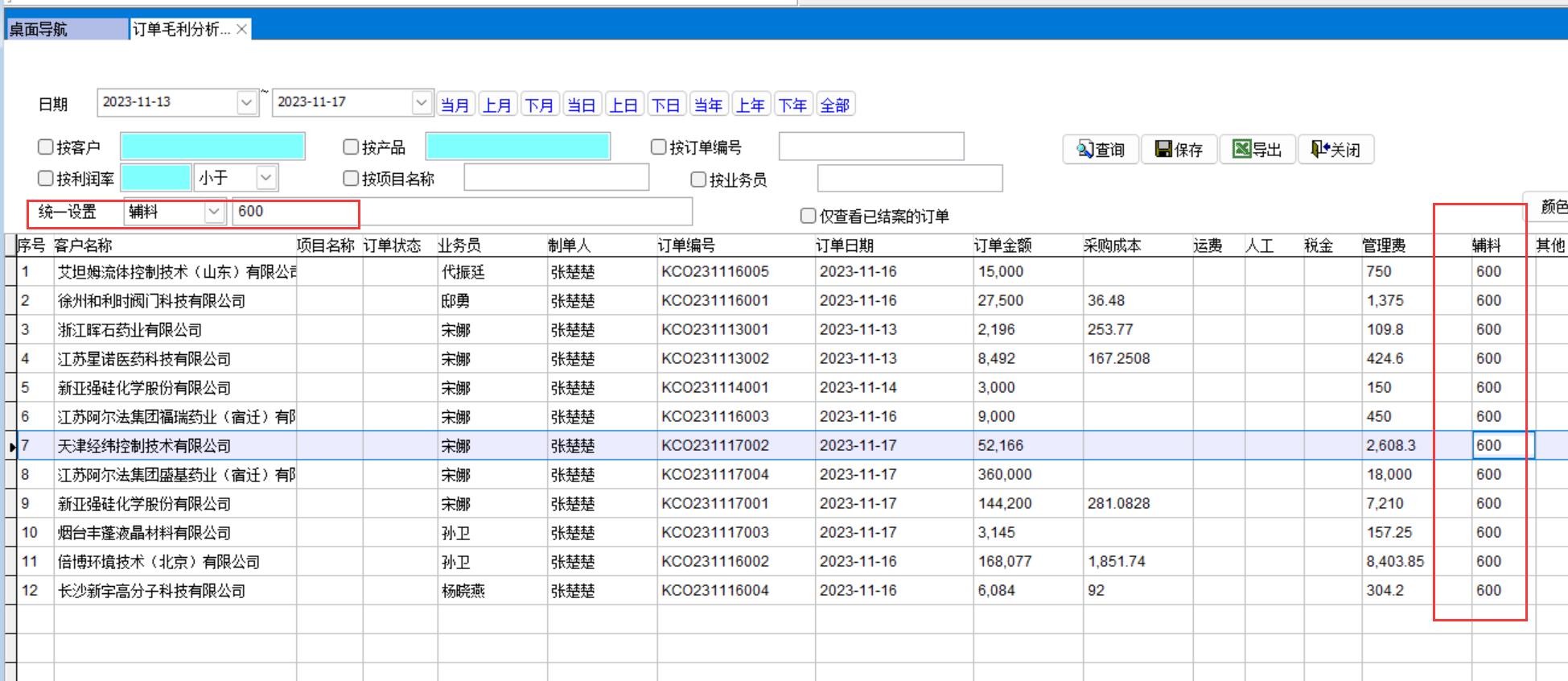Click the 查询 search button icon

(x=1085, y=150)
